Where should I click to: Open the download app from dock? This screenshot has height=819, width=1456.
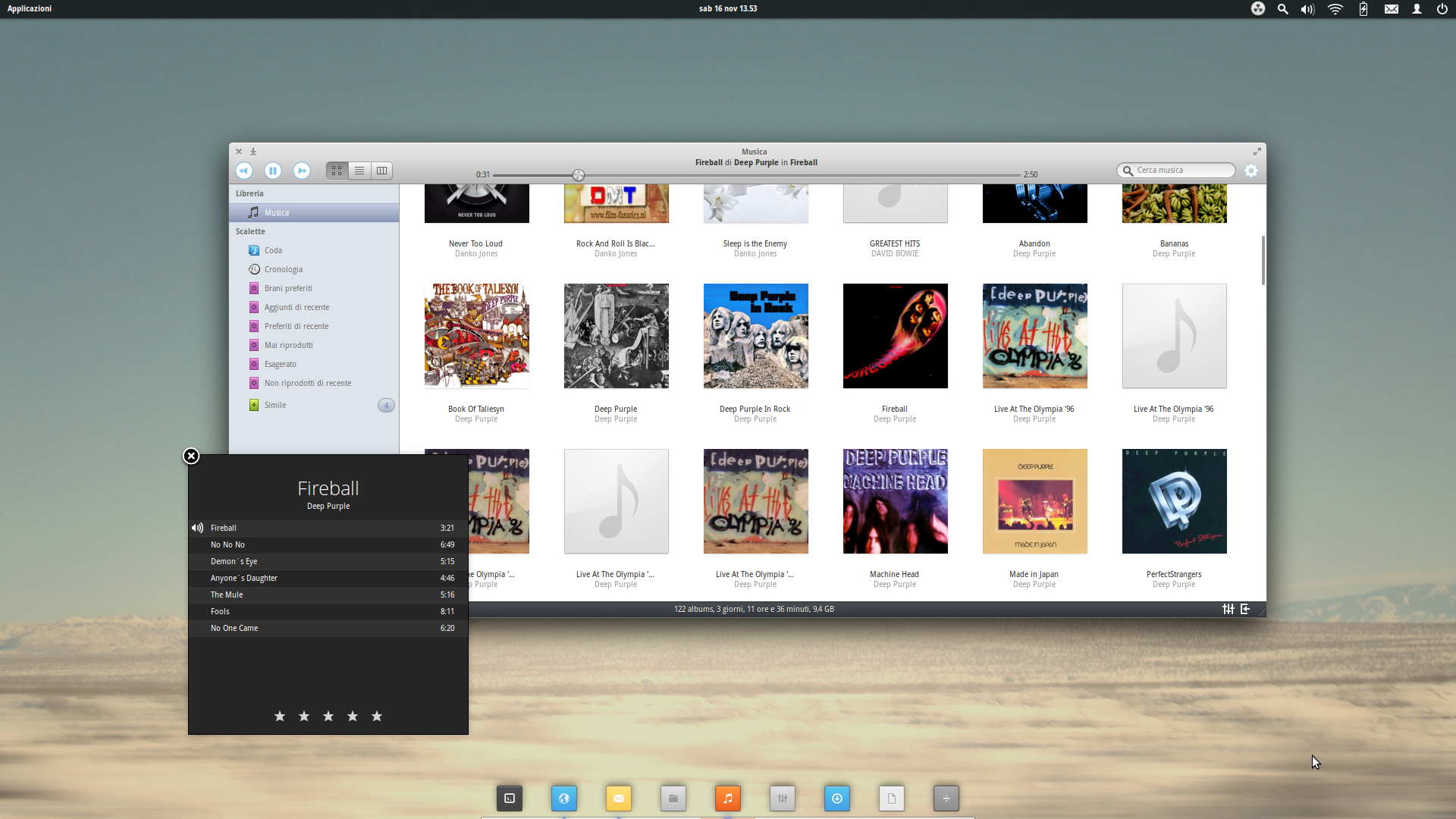point(837,798)
